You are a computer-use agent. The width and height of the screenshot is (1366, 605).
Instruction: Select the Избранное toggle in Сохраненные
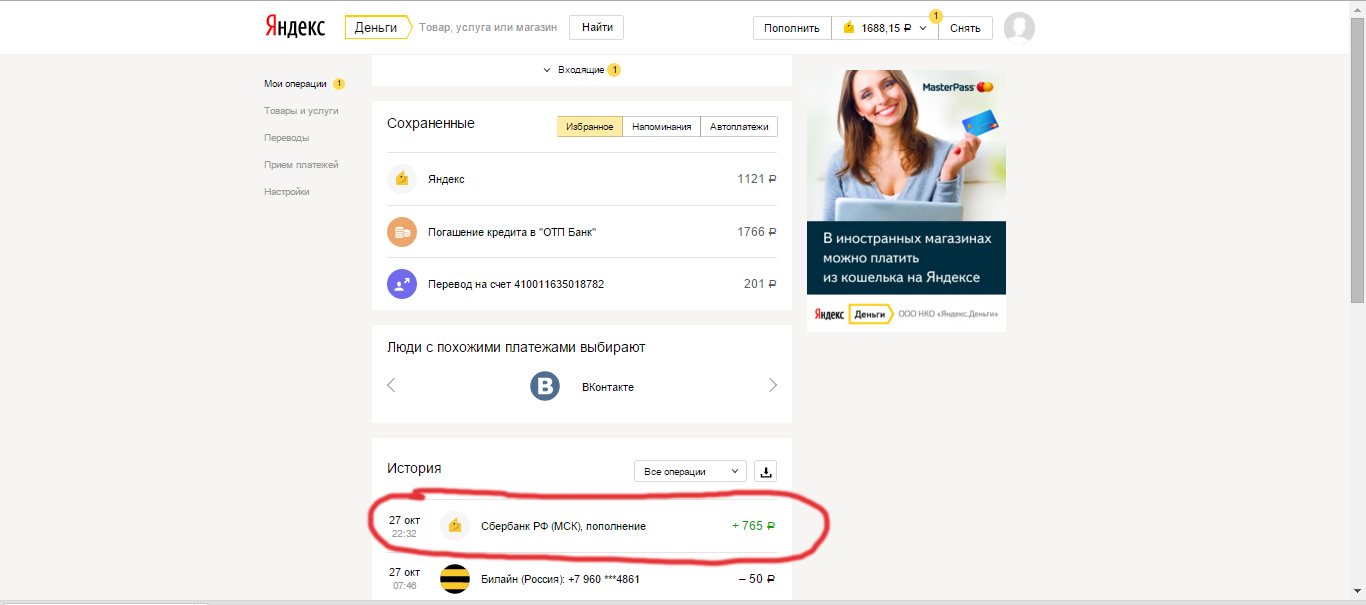(590, 127)
